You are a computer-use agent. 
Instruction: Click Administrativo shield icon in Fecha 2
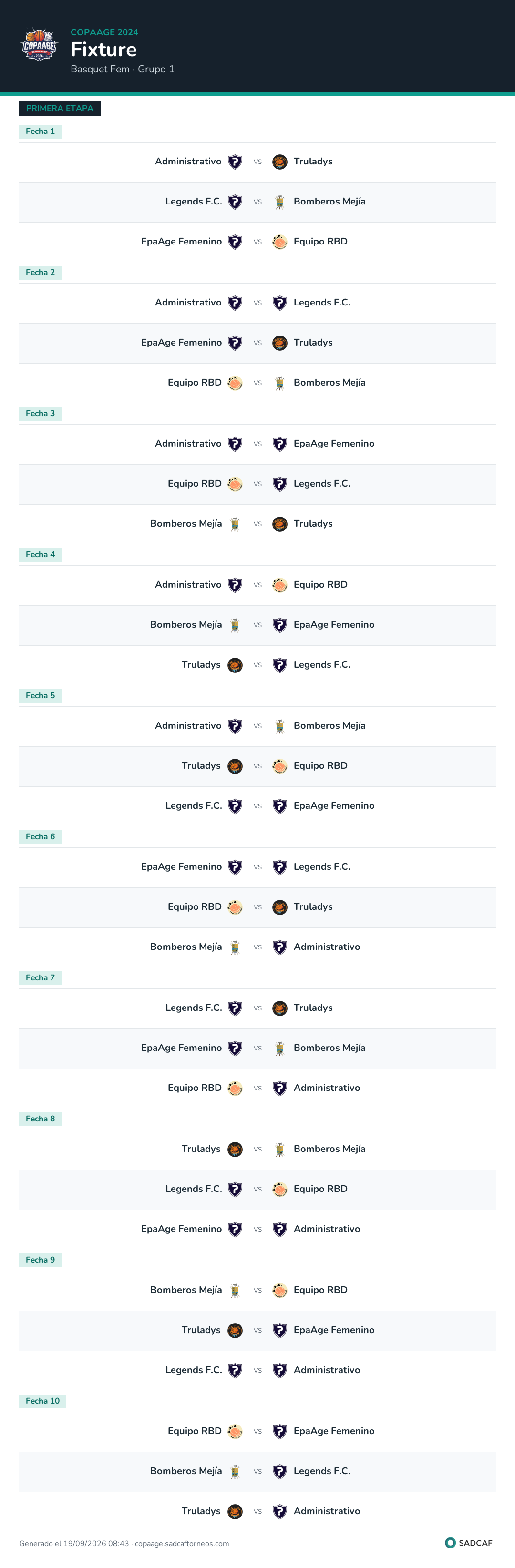[235, 303]
